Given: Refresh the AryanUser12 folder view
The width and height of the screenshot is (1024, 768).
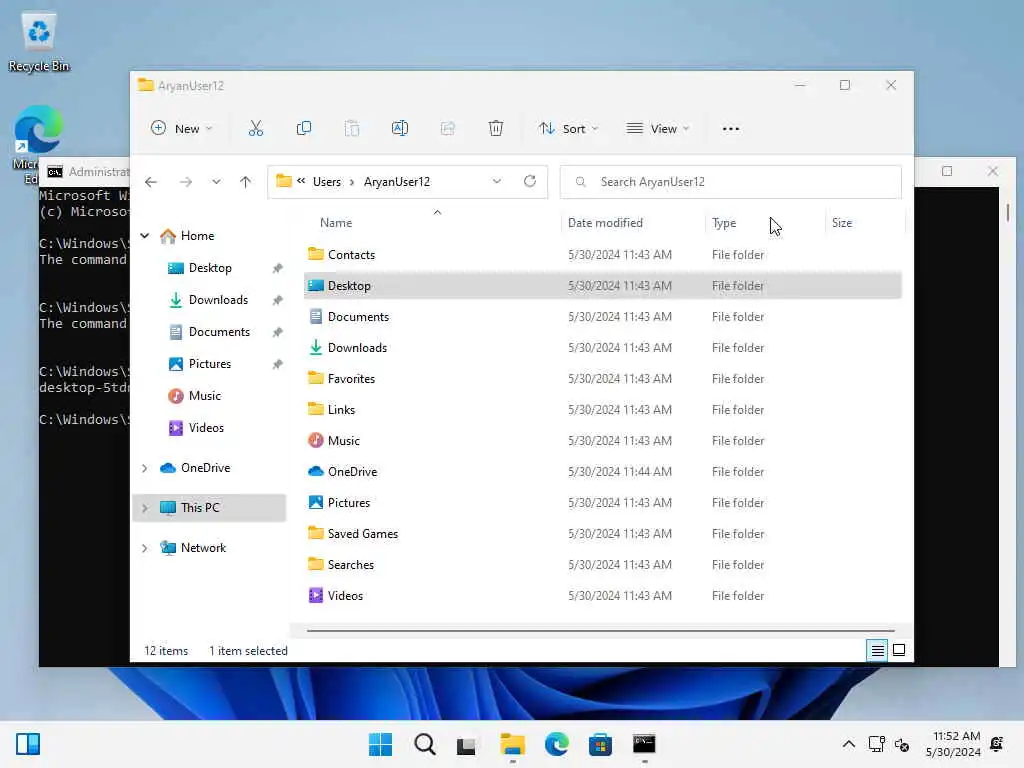Looking at the screenshot, I should pos(530,182).
